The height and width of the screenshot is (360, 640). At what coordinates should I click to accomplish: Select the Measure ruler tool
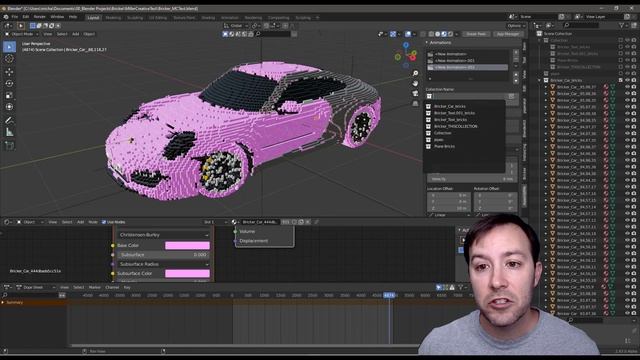click(x=9, y=132)
